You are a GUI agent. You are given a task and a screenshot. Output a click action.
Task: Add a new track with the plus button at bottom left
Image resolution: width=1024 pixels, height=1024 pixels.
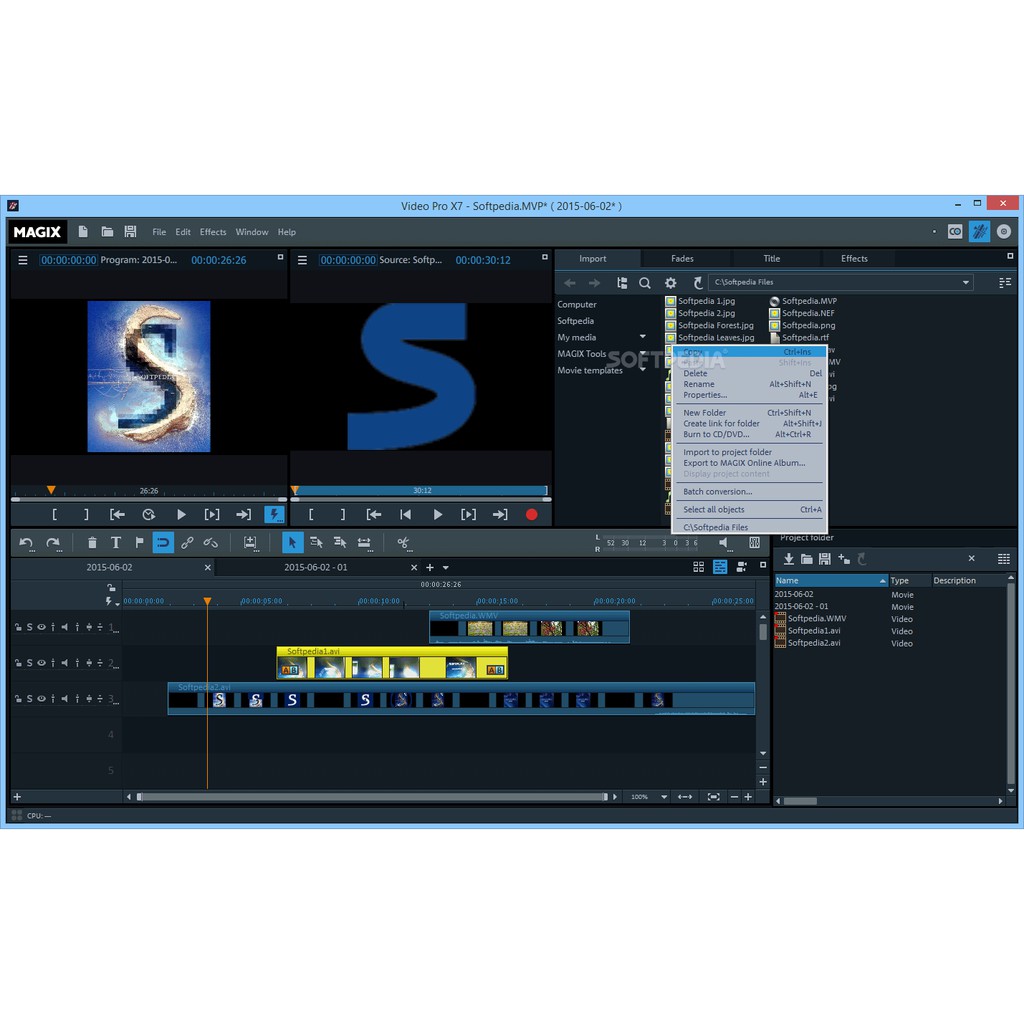coord(17,797)
